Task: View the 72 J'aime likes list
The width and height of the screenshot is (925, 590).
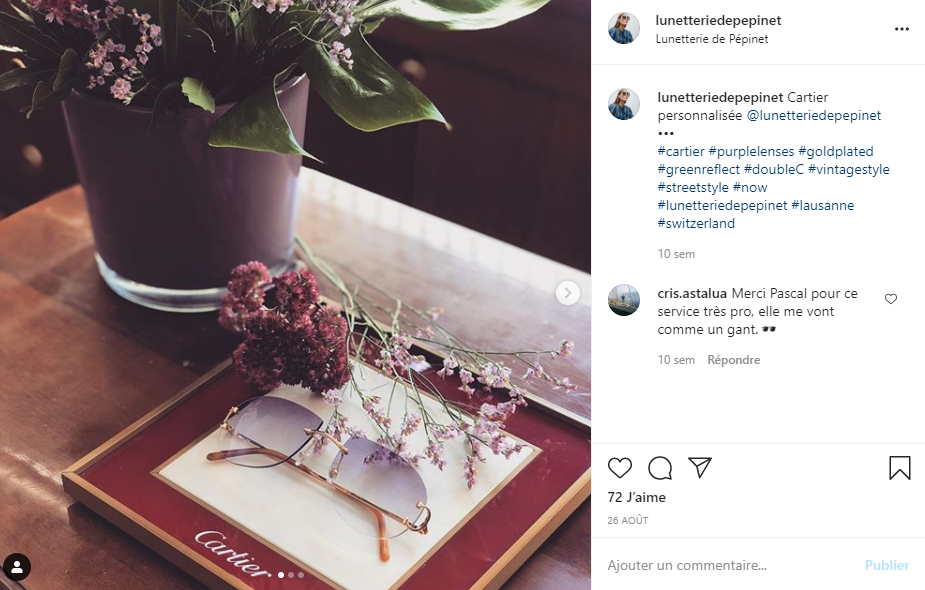Action: 637,497
